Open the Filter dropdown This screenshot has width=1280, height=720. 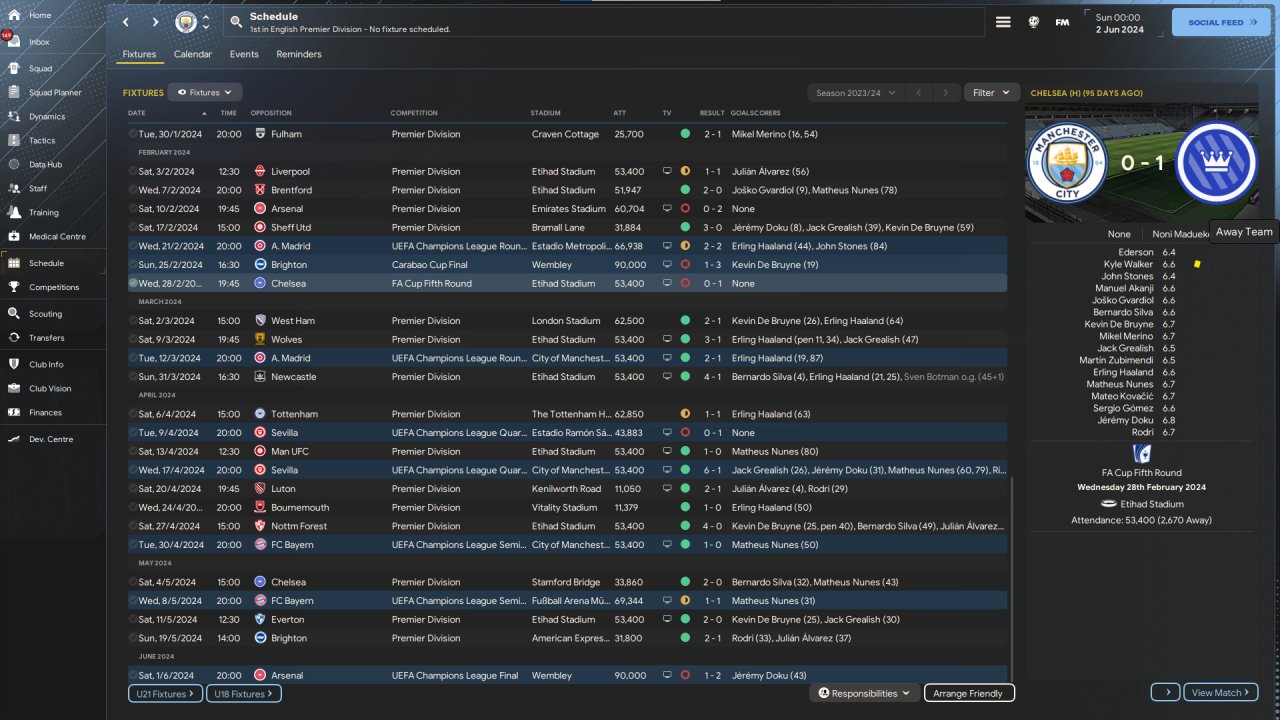(x=992, y=92)
